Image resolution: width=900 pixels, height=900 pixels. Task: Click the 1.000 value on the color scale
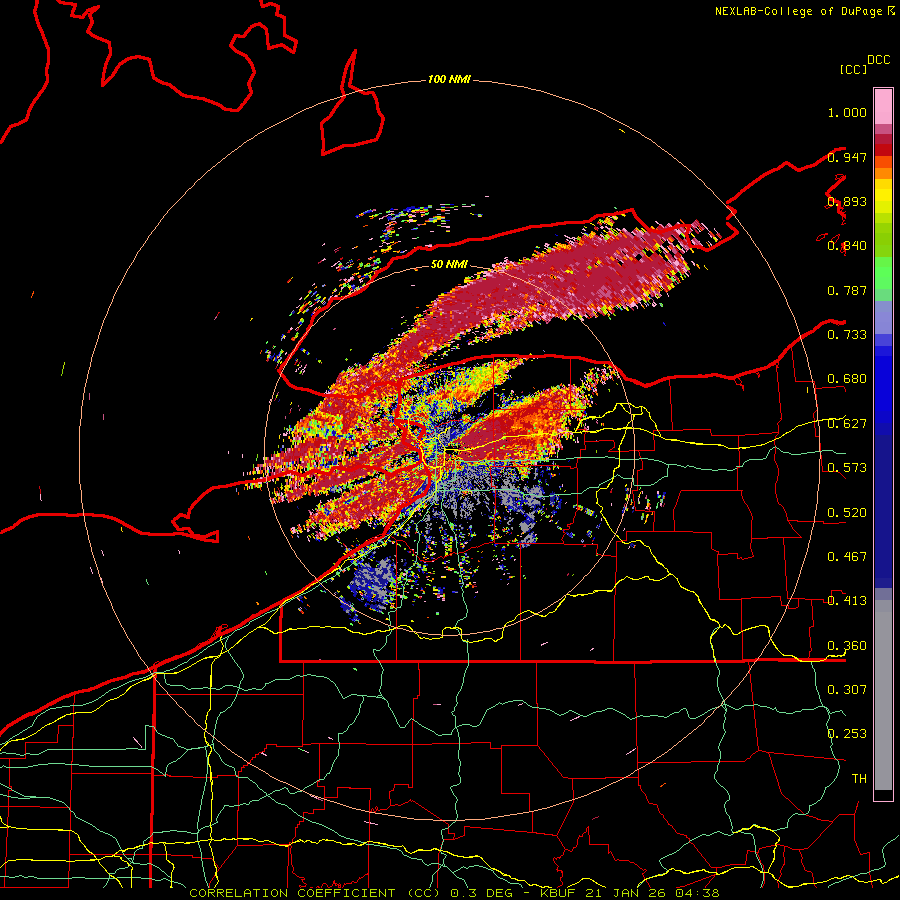[847, 112]
